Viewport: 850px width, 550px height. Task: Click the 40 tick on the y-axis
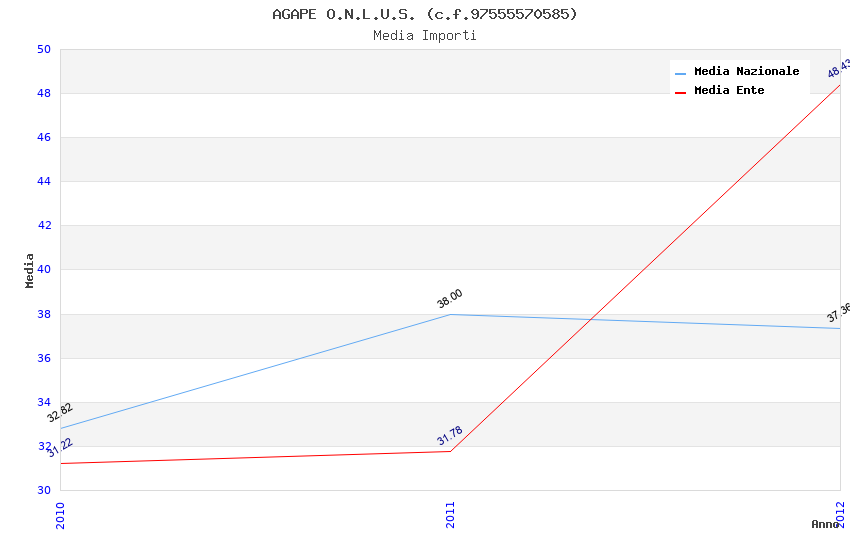point(43,270)
